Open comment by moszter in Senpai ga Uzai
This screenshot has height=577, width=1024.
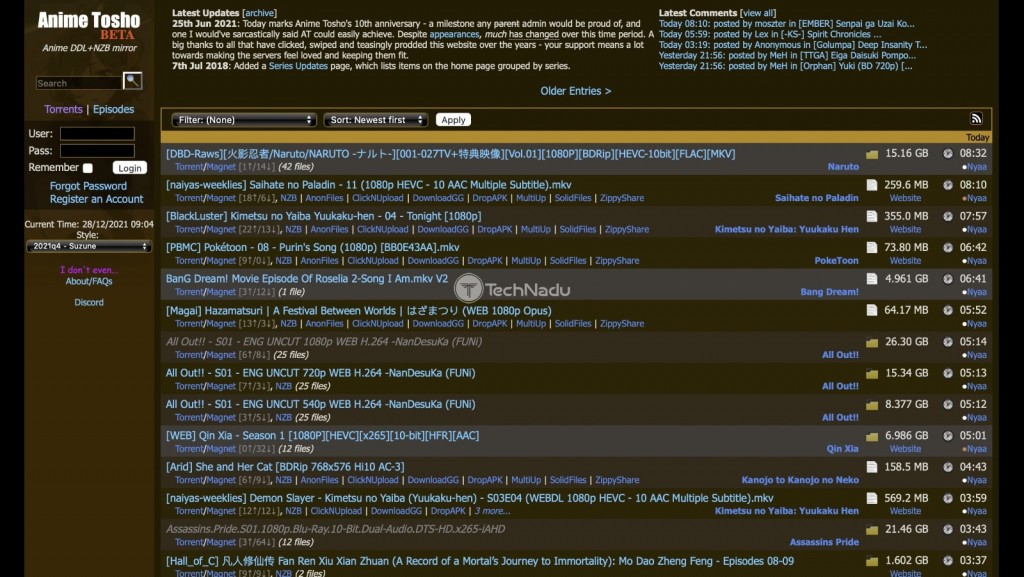[x=786, y=23]
